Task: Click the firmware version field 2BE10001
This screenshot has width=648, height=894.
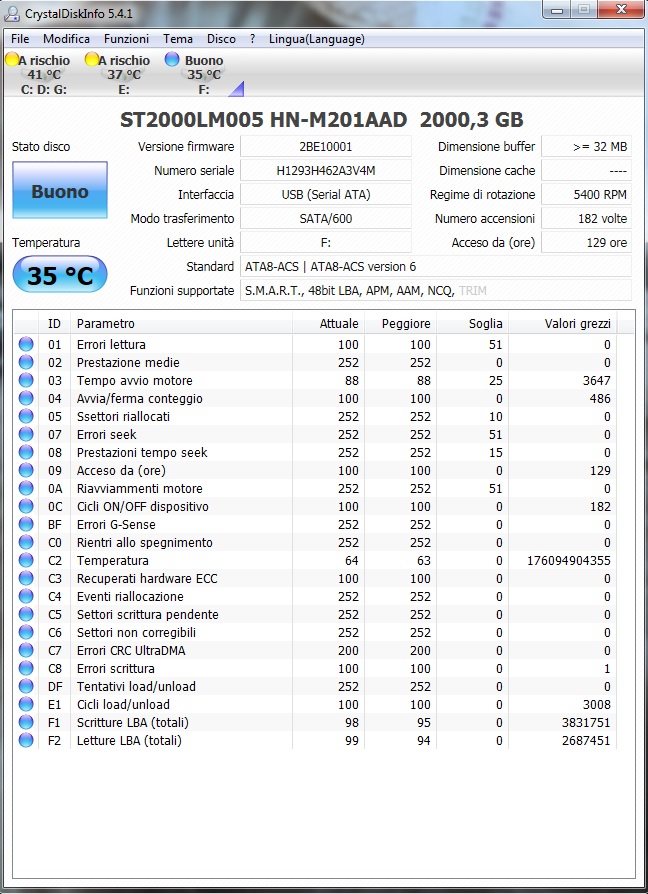Action: click(326, 147)
